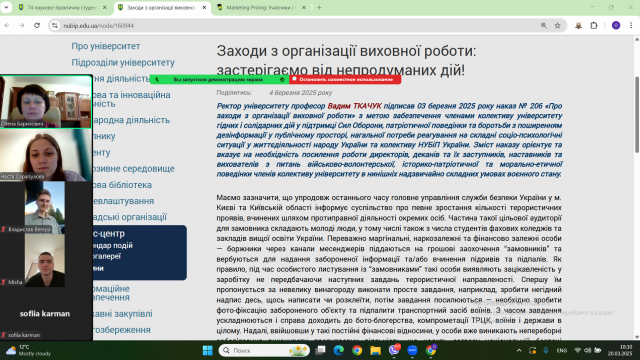Open the submenu item ending in 'ндар подій'
640x360 pixels.
113,245
